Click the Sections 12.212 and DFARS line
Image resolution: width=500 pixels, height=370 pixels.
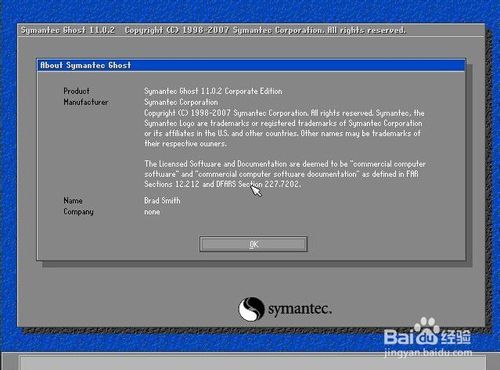click(222, 184)
